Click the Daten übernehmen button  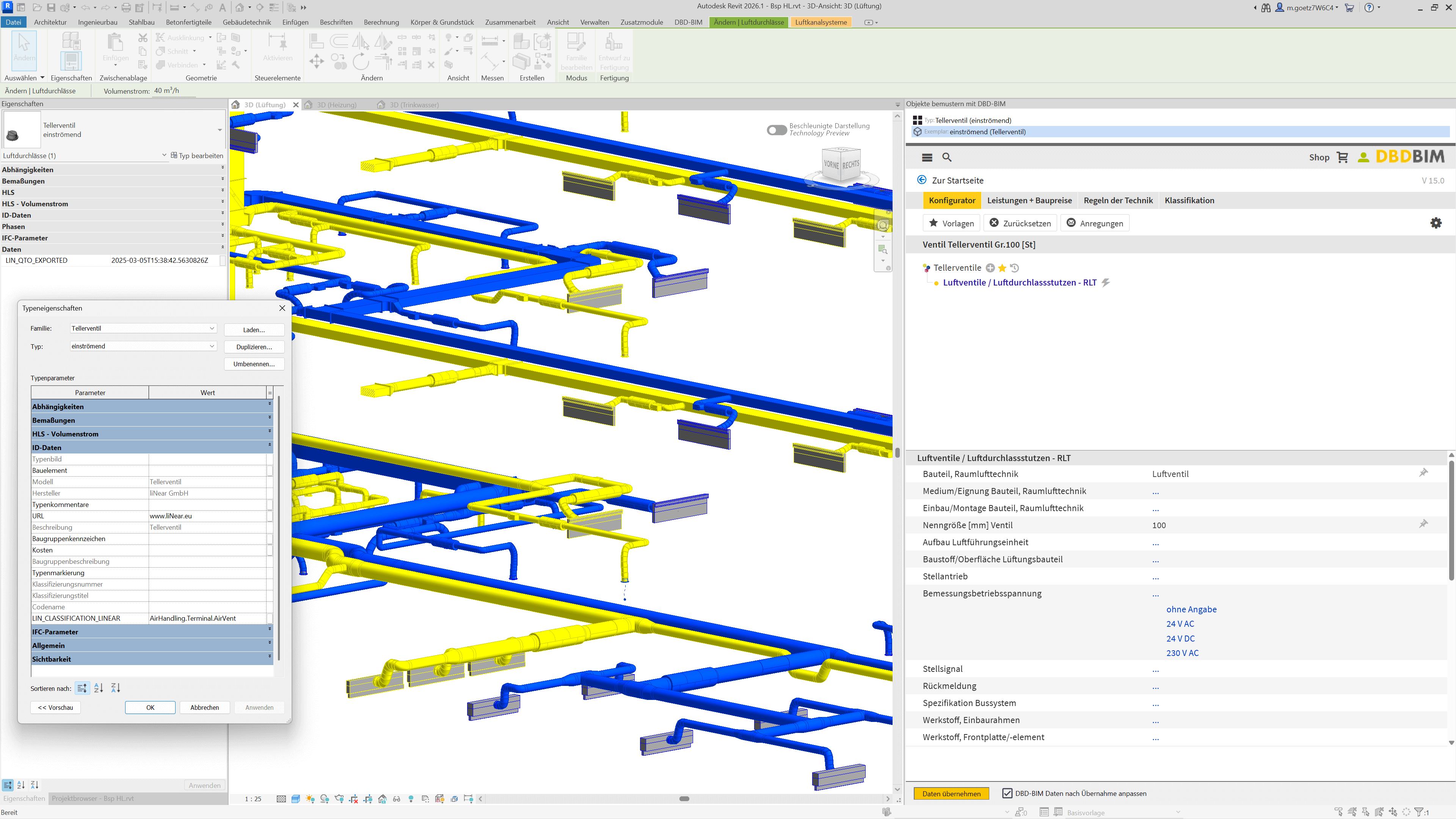pyautogui.click(x=951, y=794)
